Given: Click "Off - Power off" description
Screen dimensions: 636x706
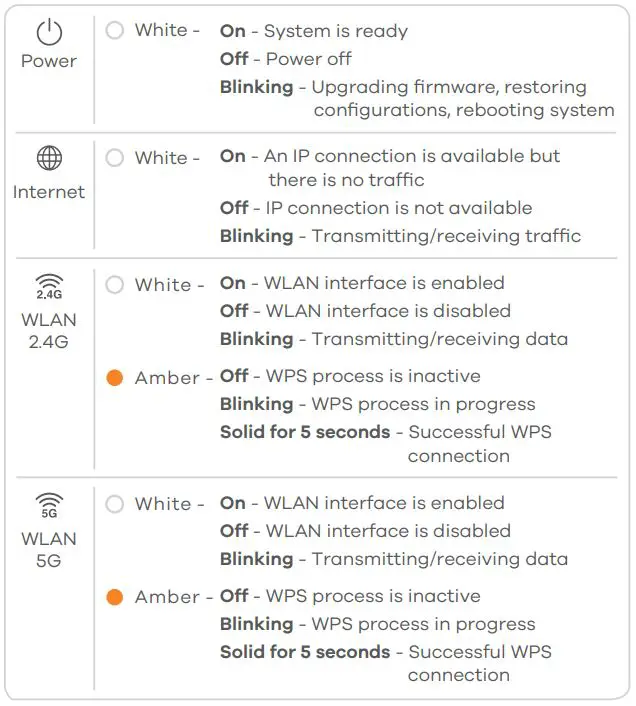Looking at the screenshot, I should coord(286,59).
